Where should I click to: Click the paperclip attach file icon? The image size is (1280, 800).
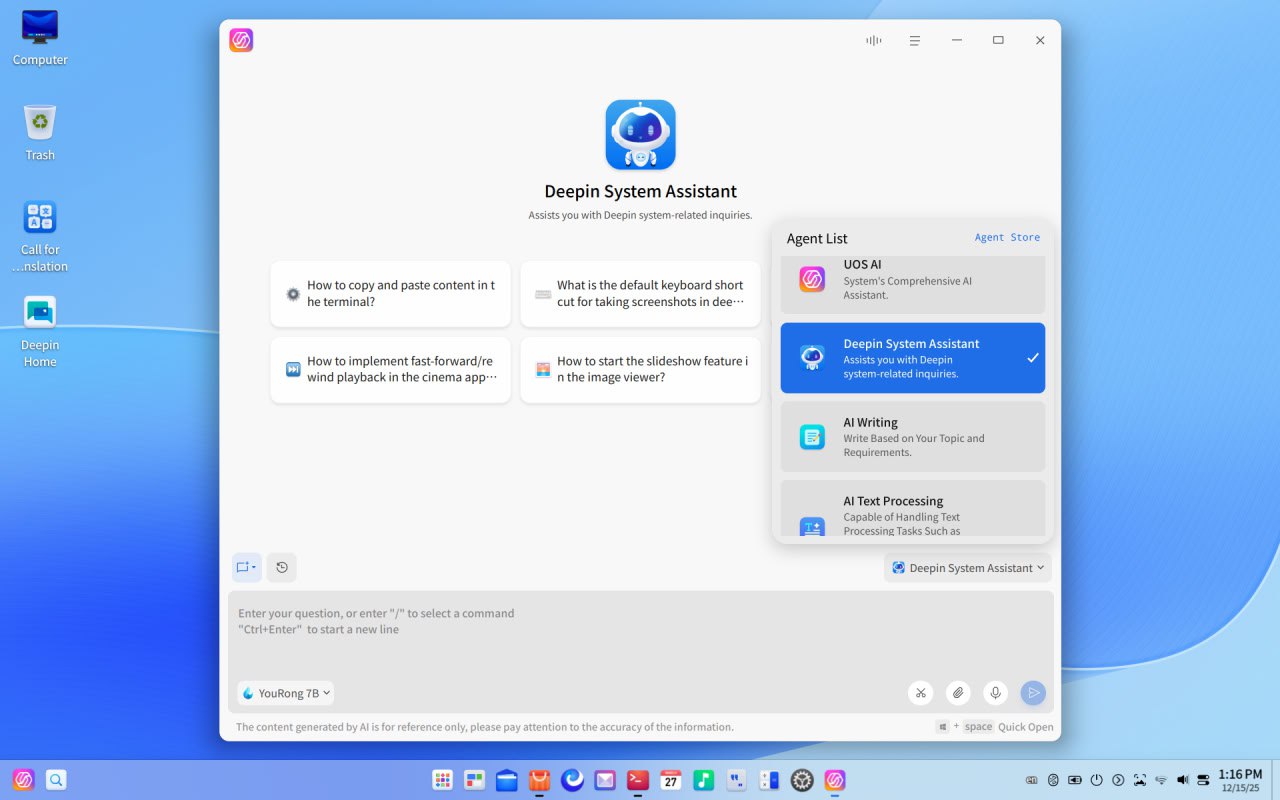coord(958,693)
